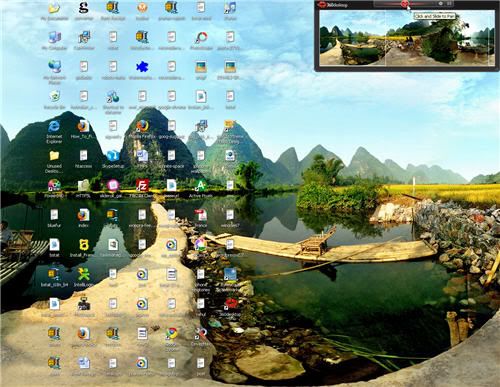This screenshot has height=387, width=500.
Task: Select the Active Pixels shortcut icon
Action: point(201,185)
